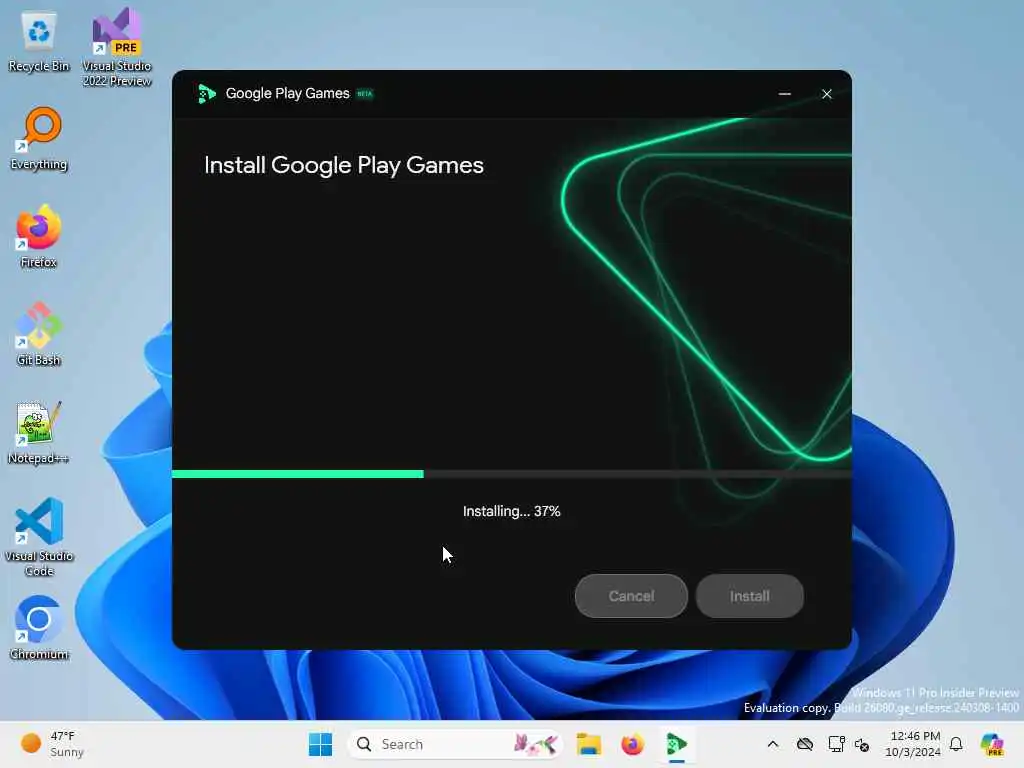The image size is (1024, 768).
Task: Open the notifications bell
Action: (x=956, y=744)
